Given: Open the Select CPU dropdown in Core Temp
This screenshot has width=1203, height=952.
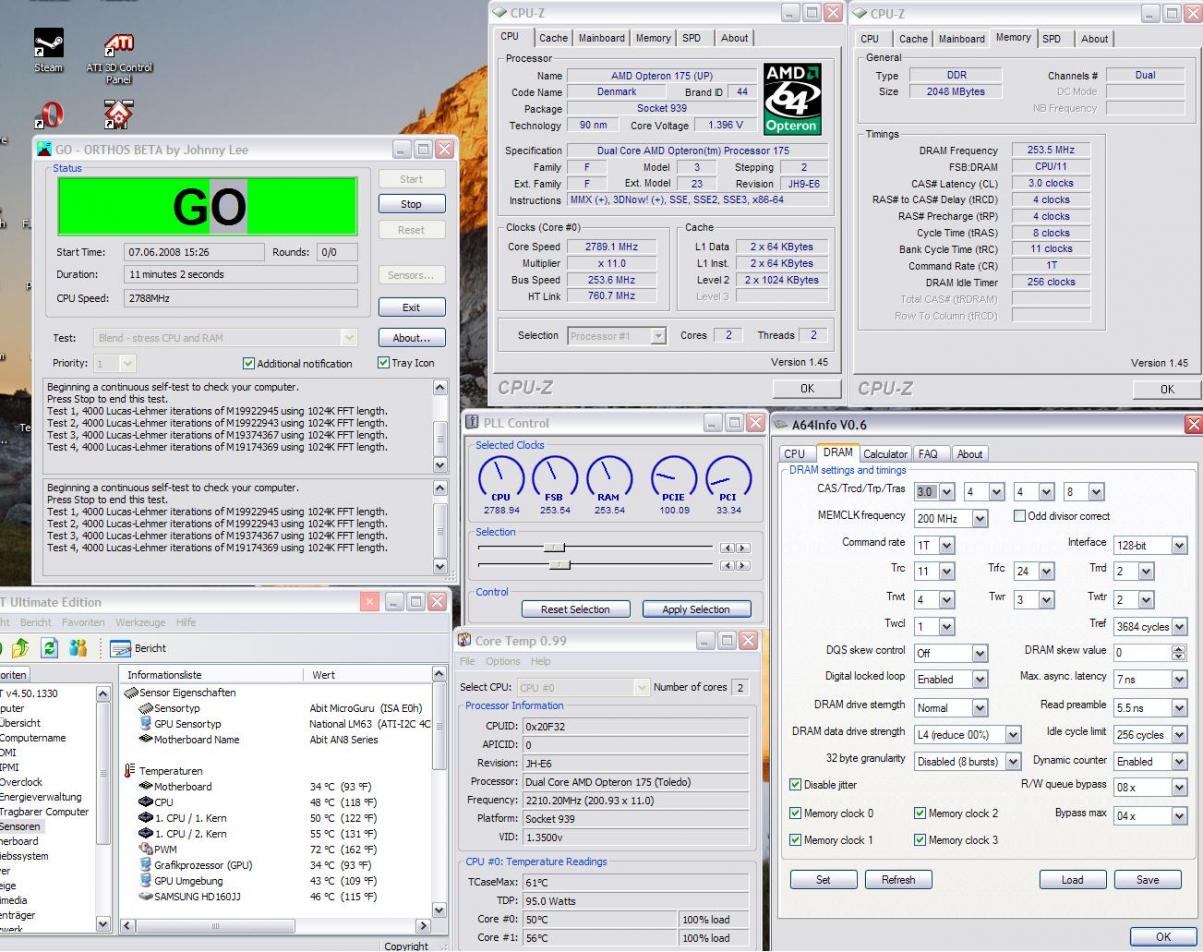Looking at the screenshot, I should pos(640,688).
